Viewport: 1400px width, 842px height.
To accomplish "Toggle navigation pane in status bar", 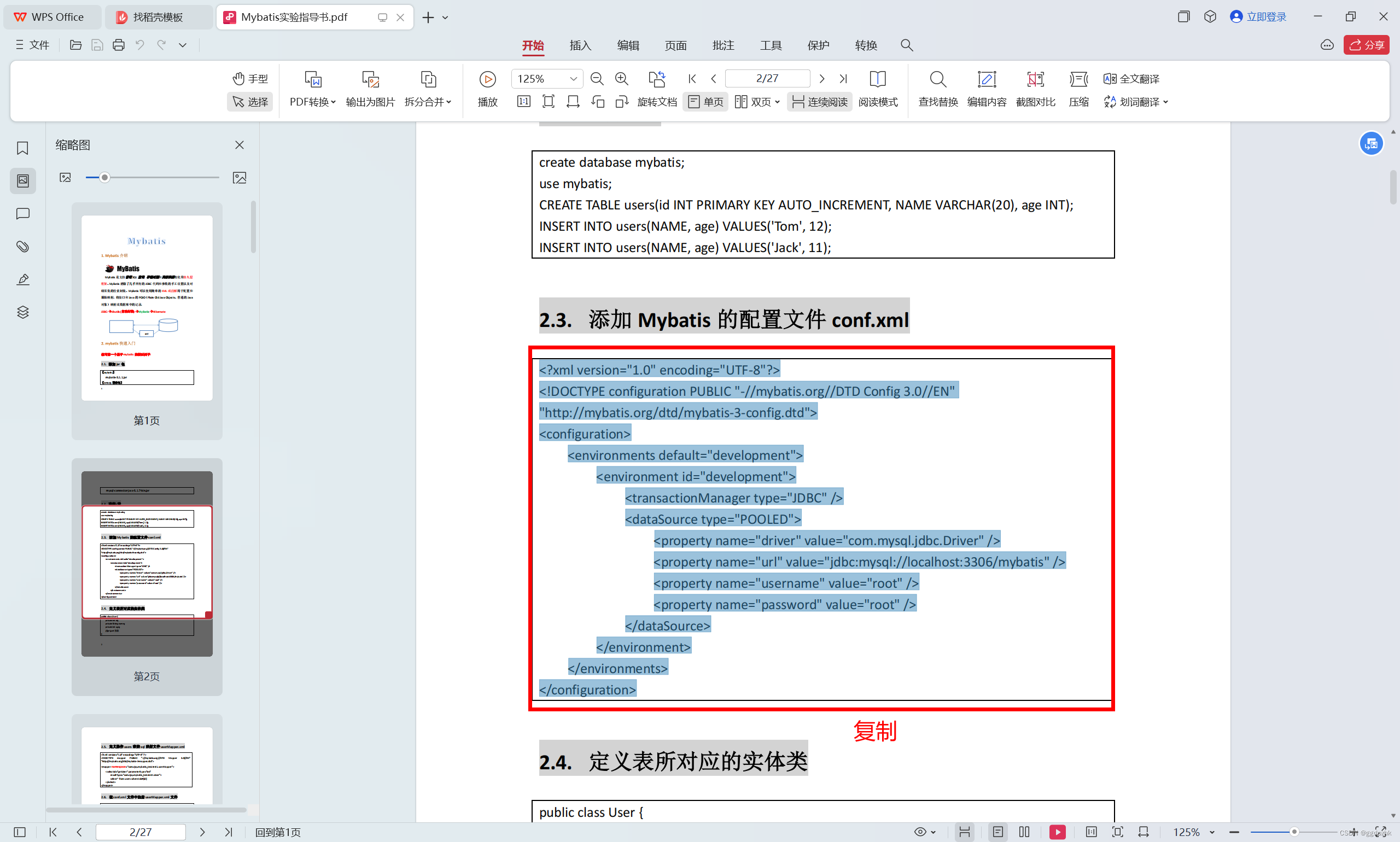I will (x=19, y=832).
